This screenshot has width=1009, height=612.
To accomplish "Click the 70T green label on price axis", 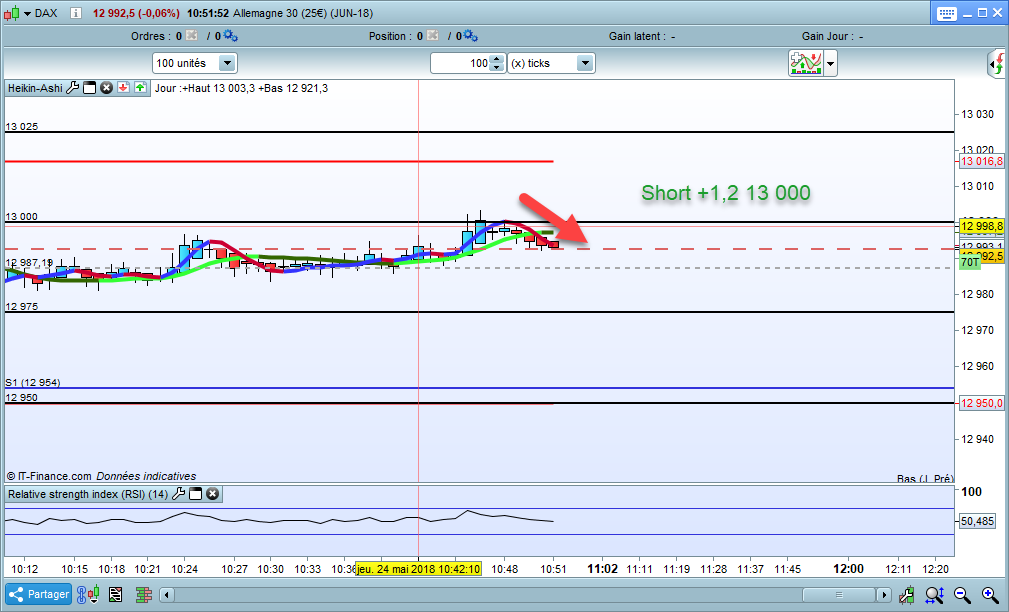I will tap(970, 262).
